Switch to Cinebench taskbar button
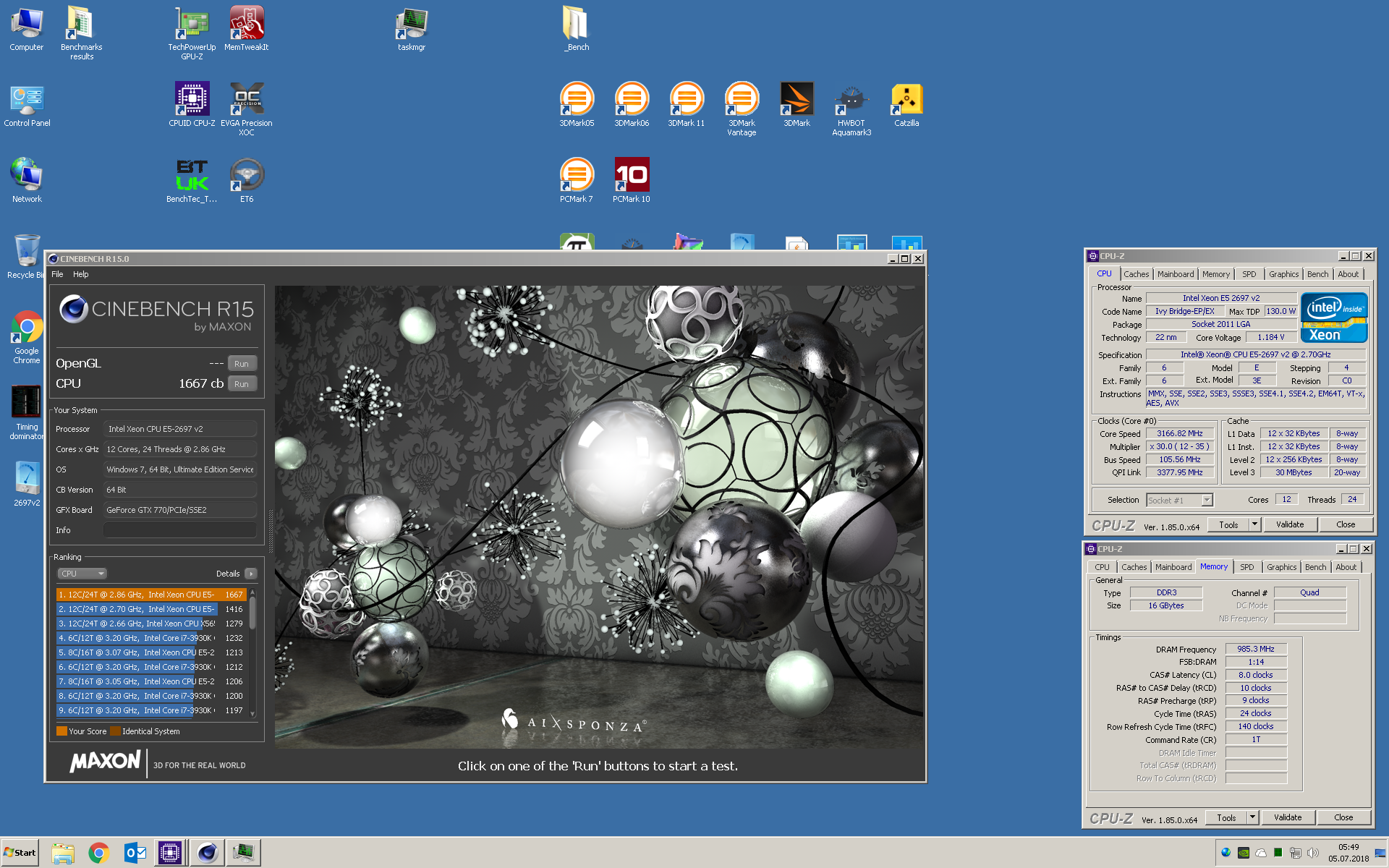 coord(207,853)
